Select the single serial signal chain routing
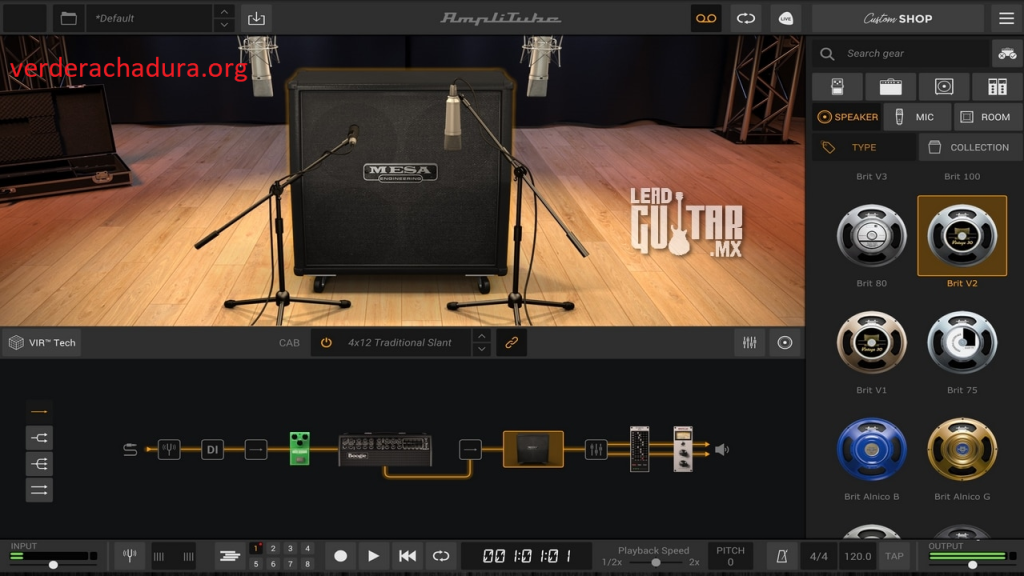The image size is (1024, 576). (x=39, y=412)
